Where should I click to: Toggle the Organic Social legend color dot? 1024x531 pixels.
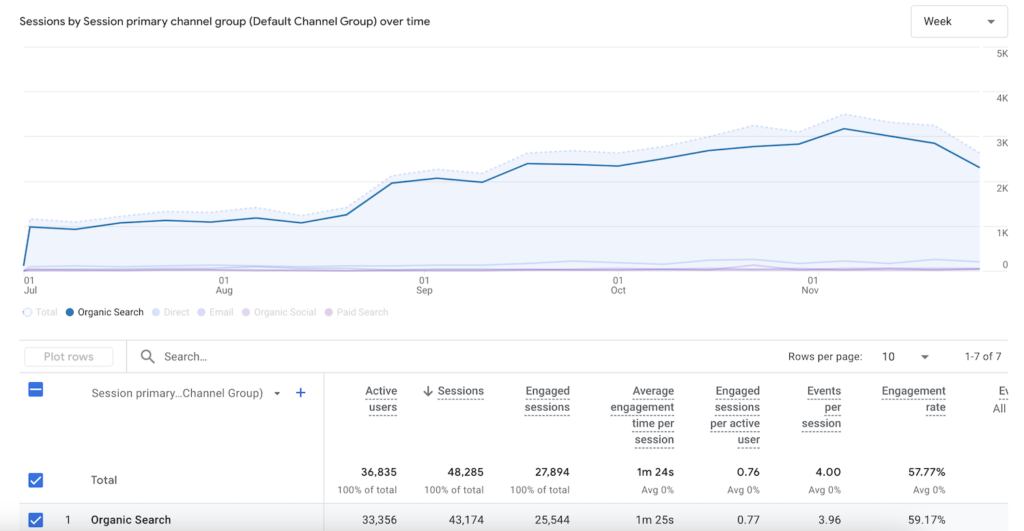pyautogui.click(x=246, y=312)
